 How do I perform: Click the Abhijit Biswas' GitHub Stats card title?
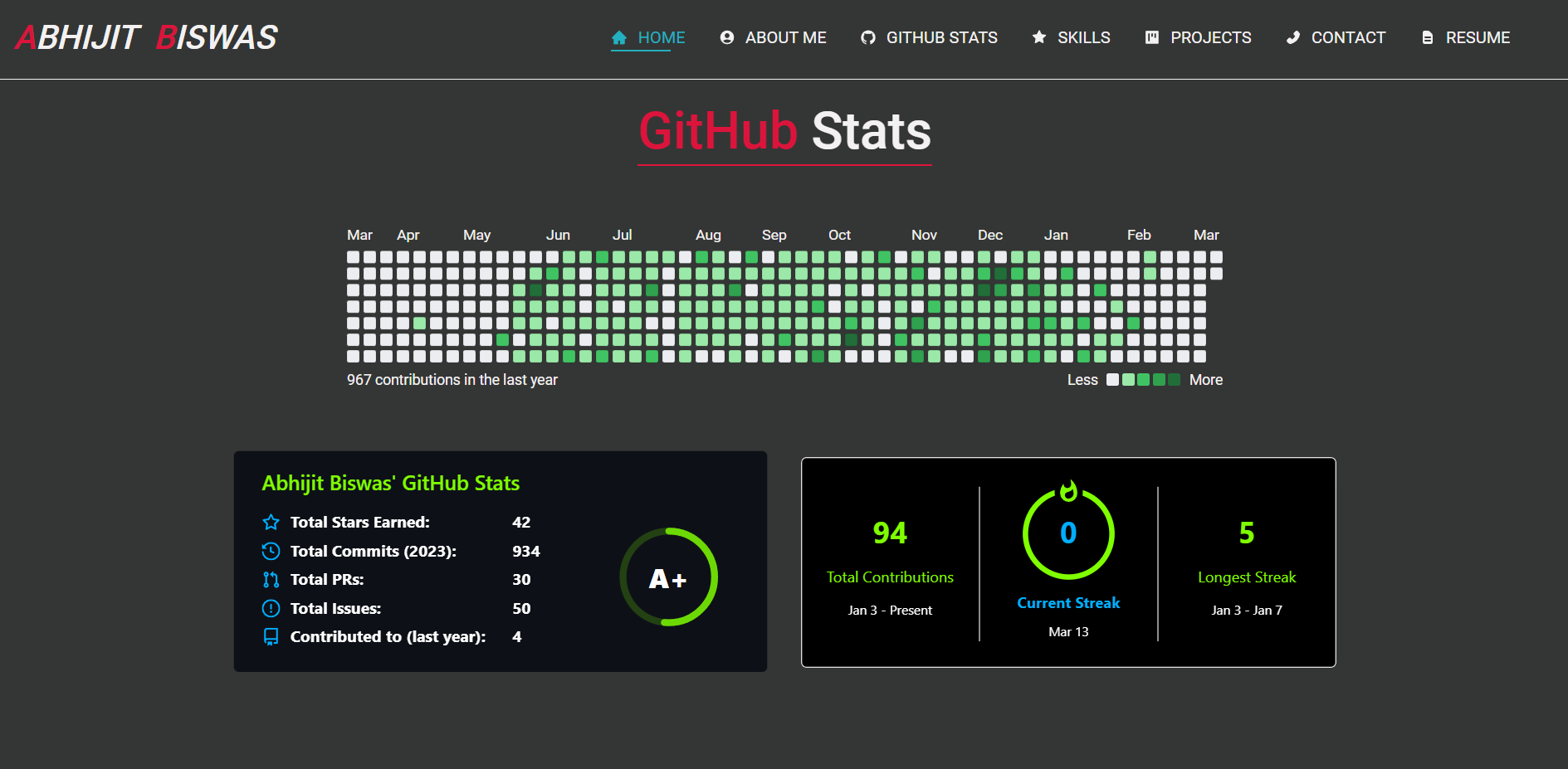(x=391, y=484)
